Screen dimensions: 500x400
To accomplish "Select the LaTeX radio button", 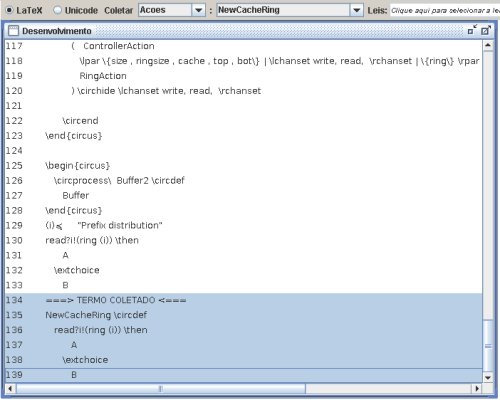I will pyautogui.click(x=10, y=10).
